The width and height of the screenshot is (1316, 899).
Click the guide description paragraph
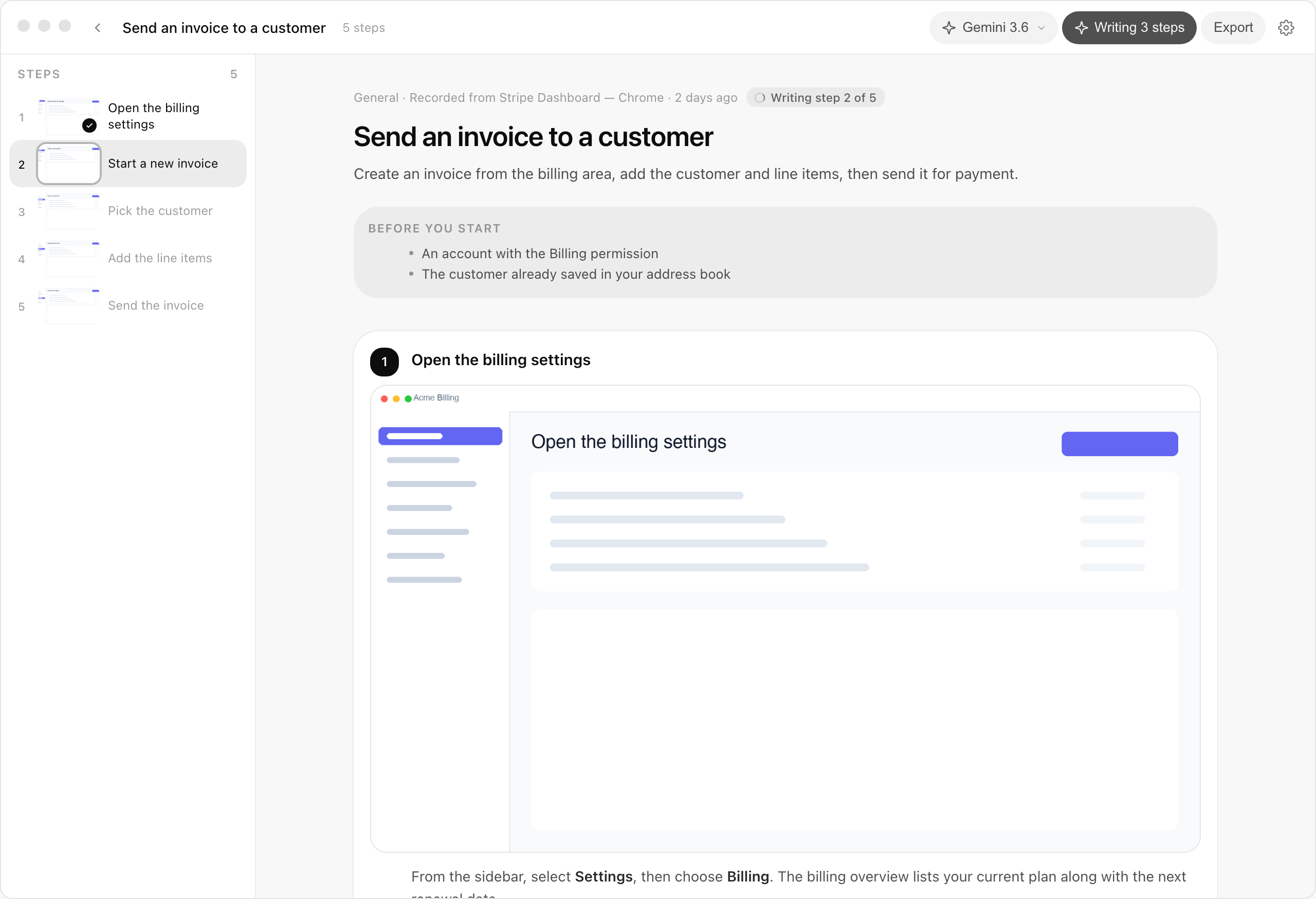coord(686,174)
